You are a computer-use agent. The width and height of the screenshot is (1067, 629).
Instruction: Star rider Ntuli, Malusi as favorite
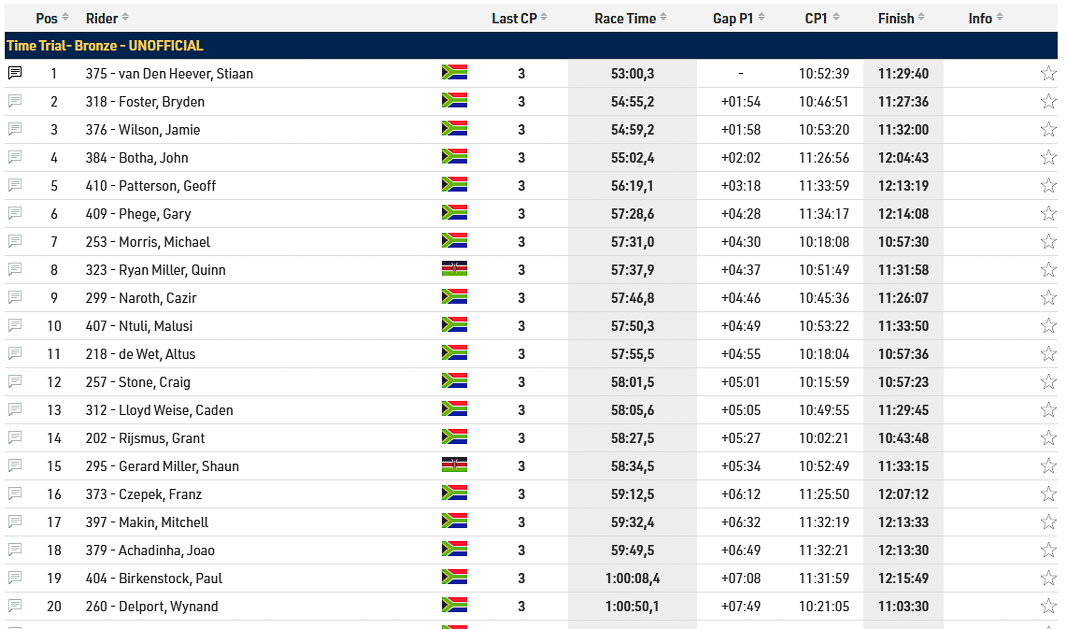click(1048, 325)
